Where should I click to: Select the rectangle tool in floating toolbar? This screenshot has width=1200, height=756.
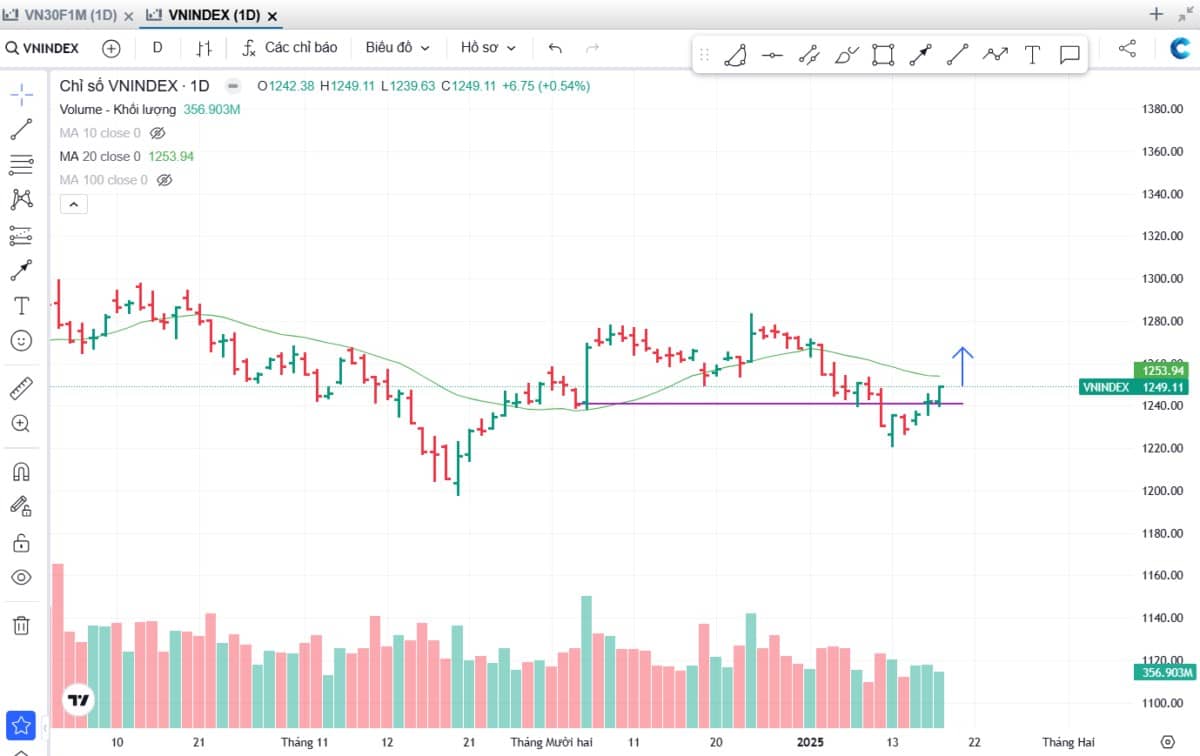[x=882, y=54]
